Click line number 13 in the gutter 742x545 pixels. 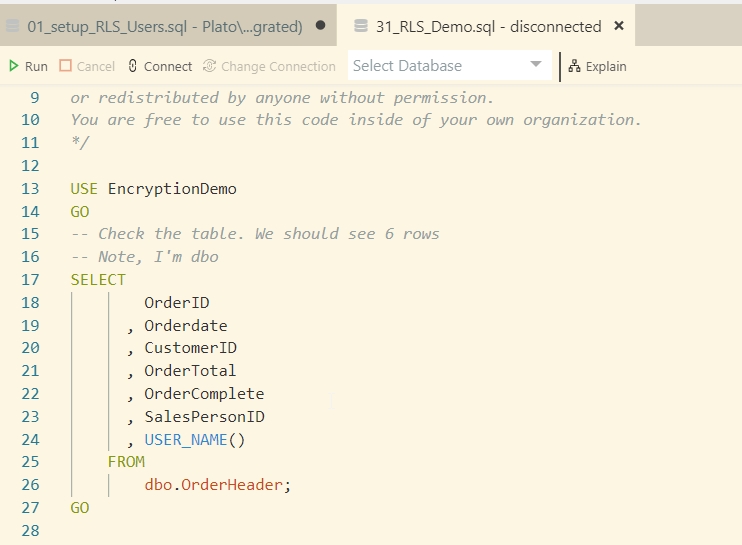pos(30,188)
